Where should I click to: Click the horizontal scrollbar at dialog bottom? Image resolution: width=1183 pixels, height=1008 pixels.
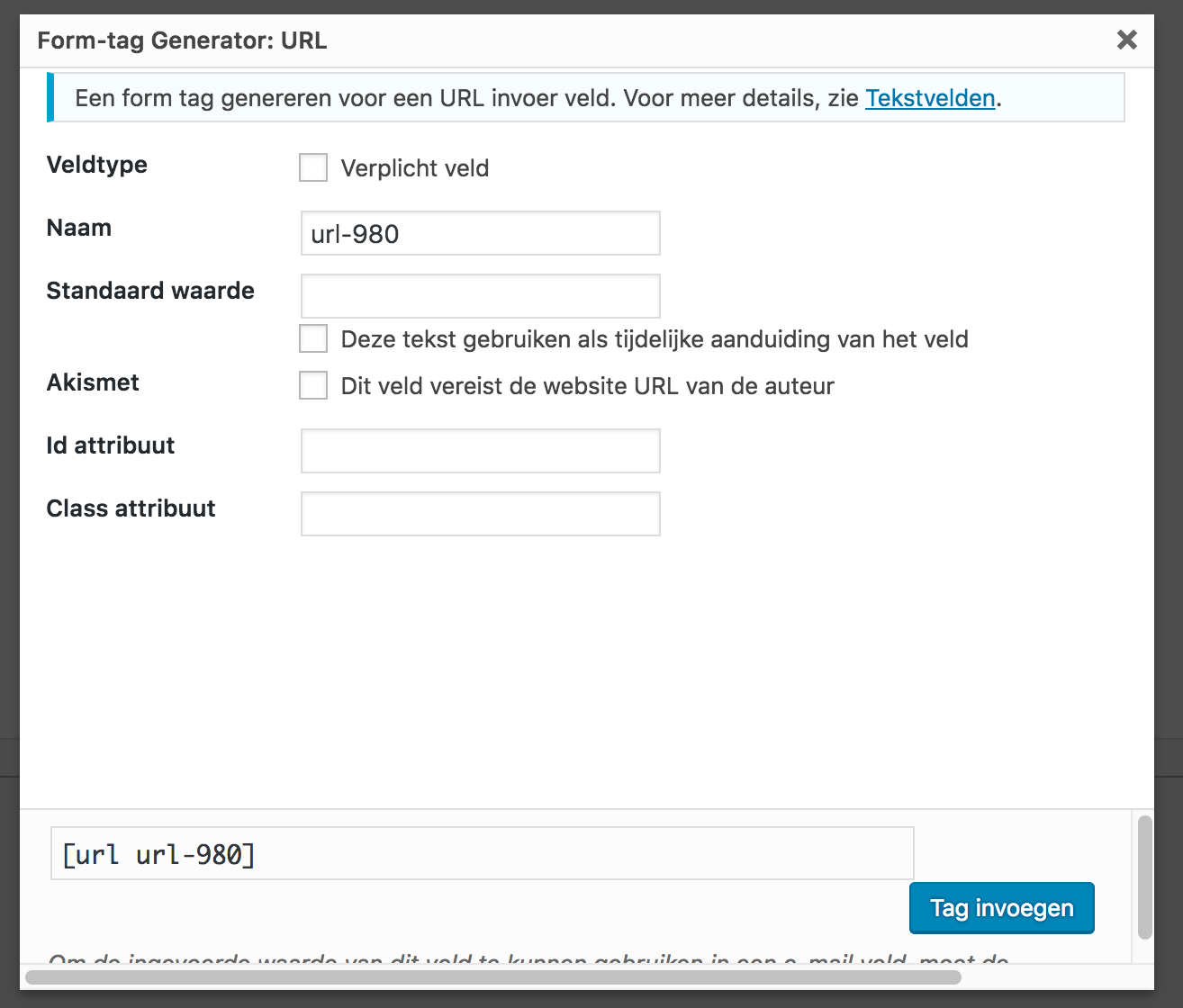(493, 976)
